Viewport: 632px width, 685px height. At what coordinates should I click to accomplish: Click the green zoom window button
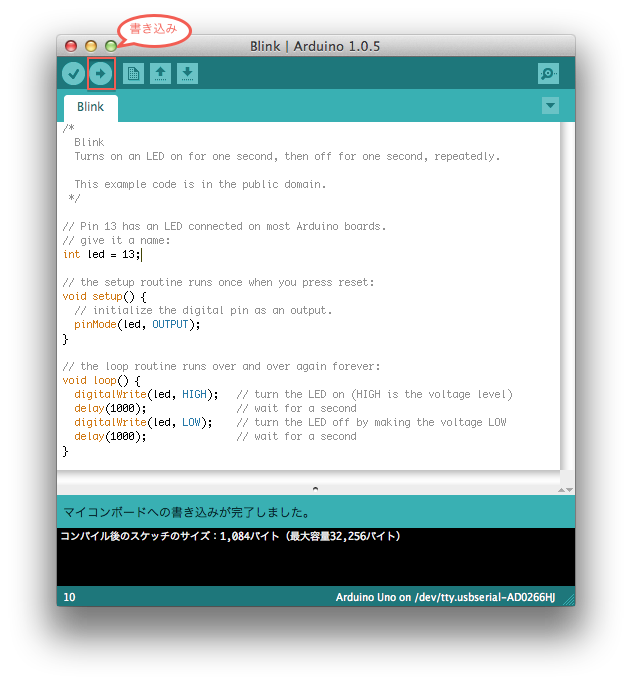(x=111, y=46)
